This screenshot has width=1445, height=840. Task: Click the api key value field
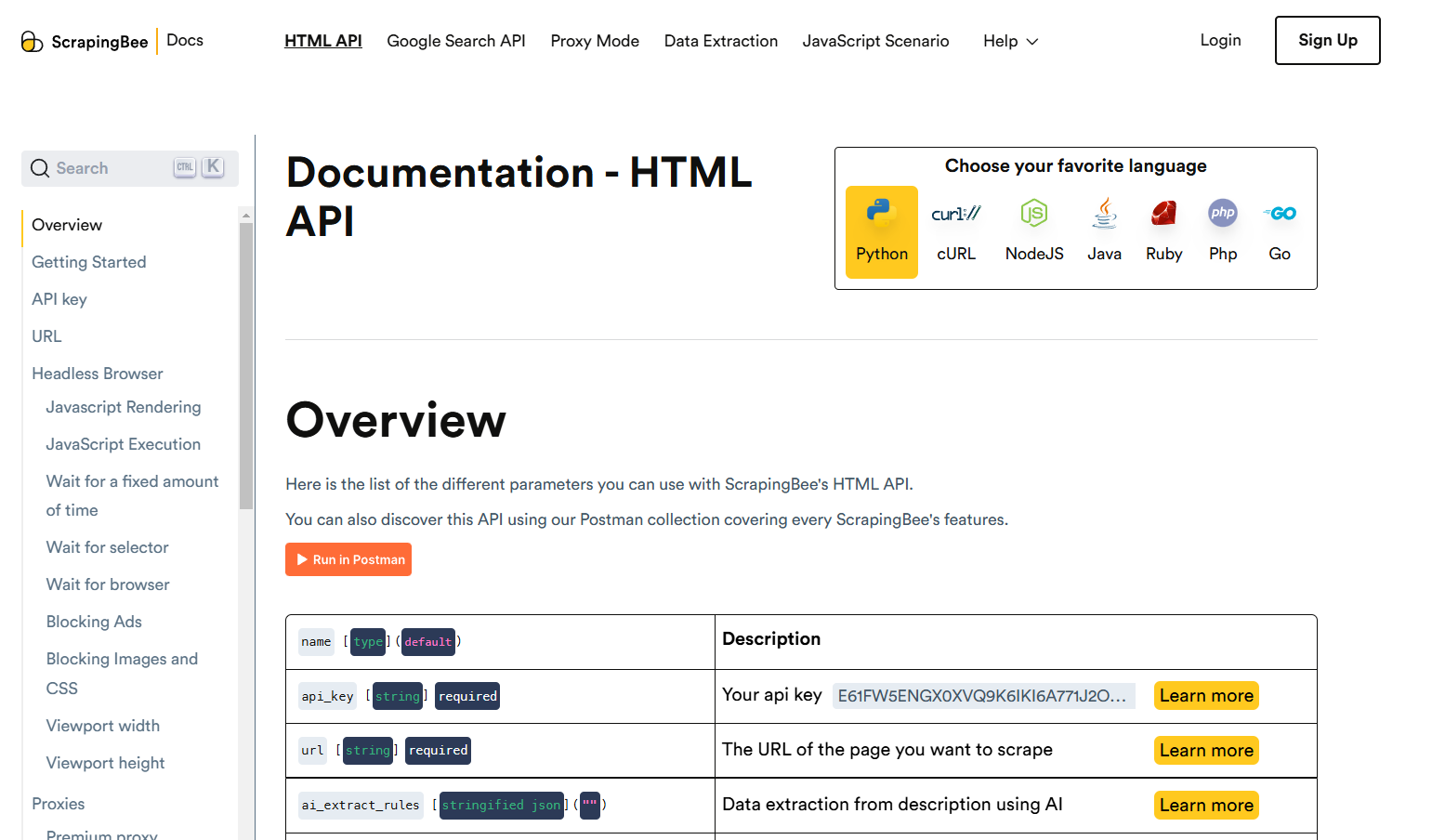[983, 696]
